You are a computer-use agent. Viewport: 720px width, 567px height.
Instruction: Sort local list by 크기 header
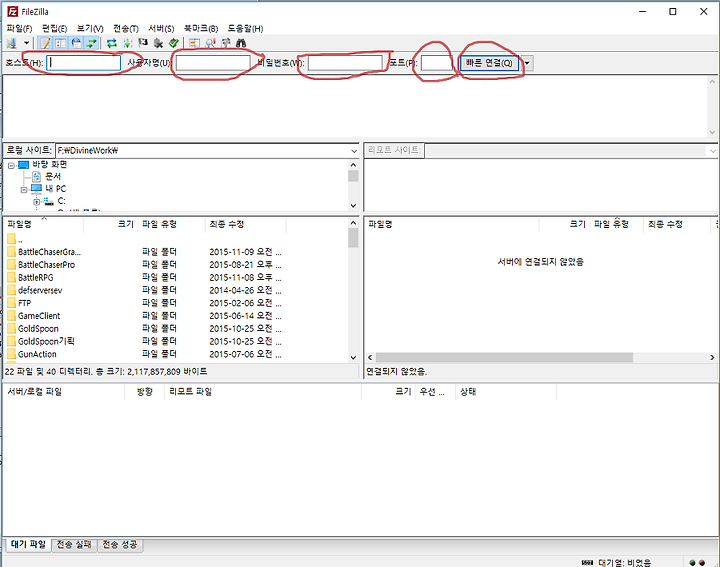coord(111,224)
